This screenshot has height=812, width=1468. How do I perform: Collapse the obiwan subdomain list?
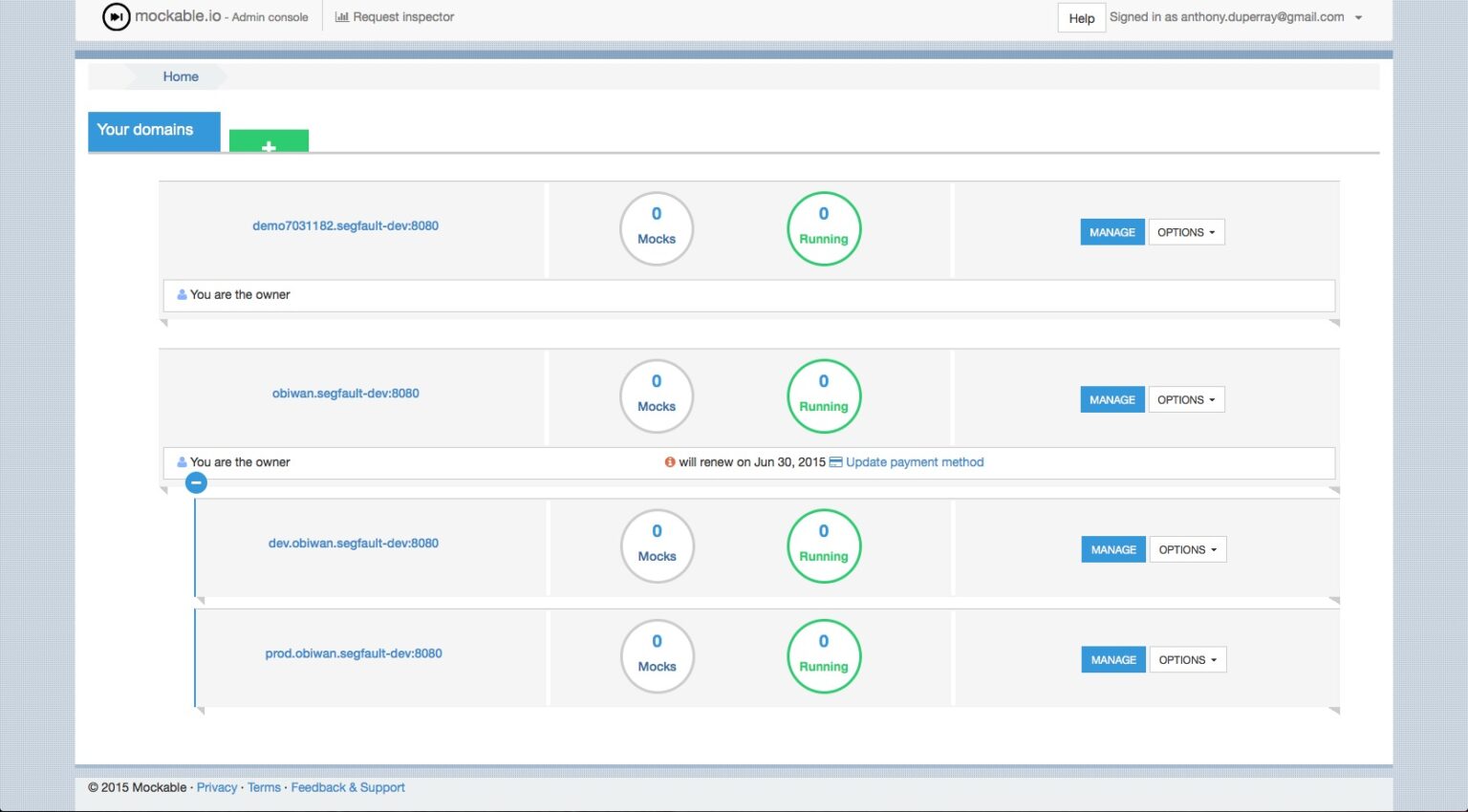coord(196,482)
